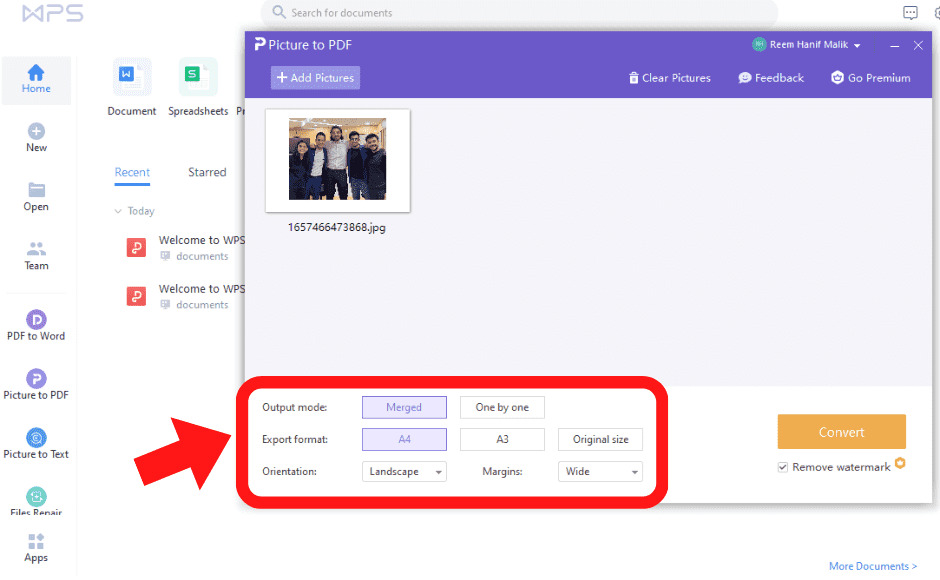Open the Team section icon
This screenshot has height=580, width=940.
tap(36, 248)
